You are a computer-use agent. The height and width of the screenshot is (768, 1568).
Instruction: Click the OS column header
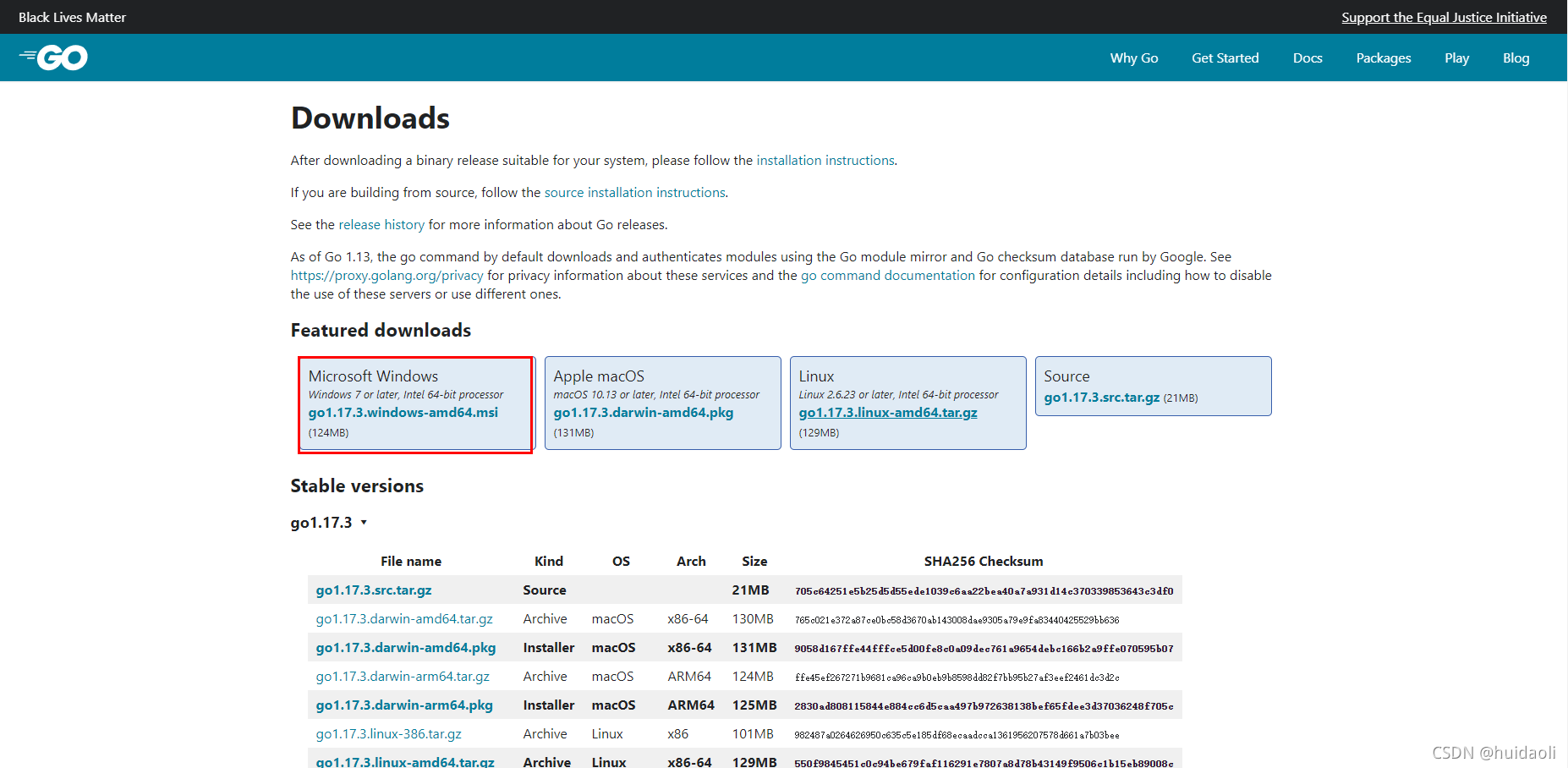pyautogui.click(x=621, y=561)
